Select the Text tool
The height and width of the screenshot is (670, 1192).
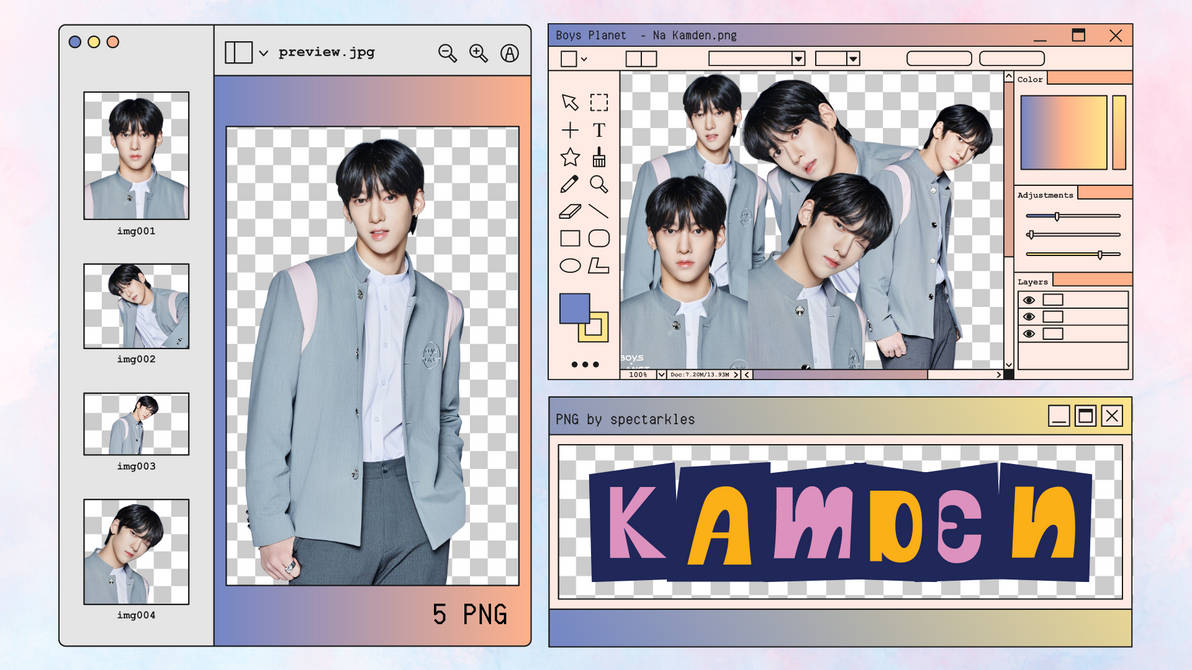point(598,130)
